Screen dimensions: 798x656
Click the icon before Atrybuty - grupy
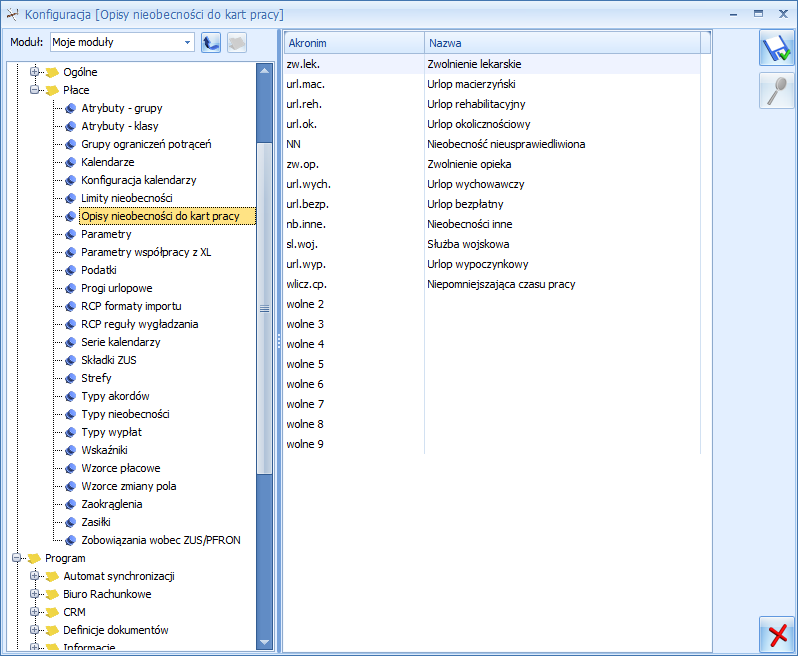click(x=71, y=108)
